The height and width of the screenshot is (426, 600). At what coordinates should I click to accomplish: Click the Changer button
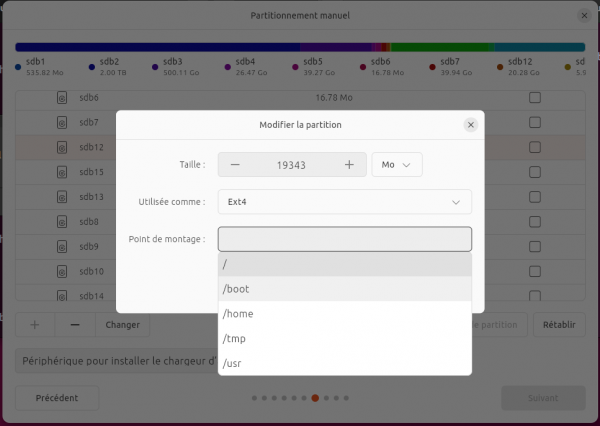(x=122, y=325)
